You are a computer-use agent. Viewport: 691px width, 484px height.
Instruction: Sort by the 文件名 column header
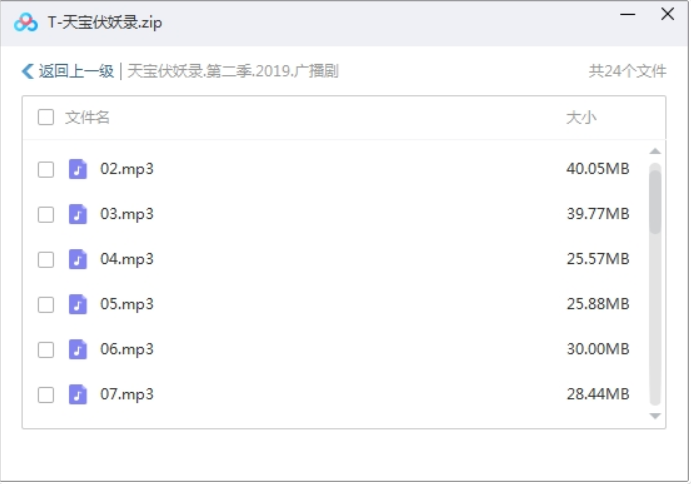(x=87, y=118)
